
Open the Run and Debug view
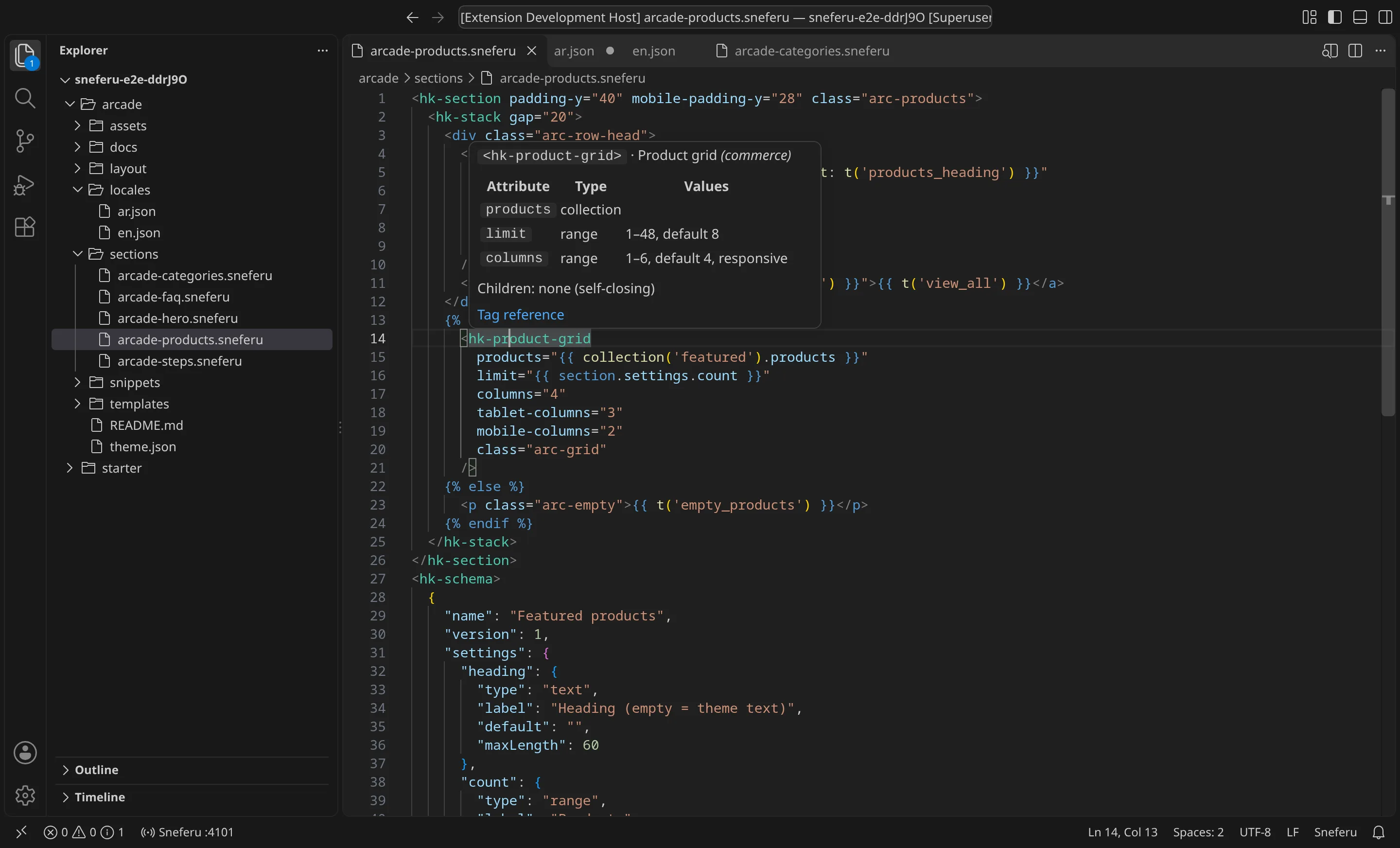click(x=25, y=184)
